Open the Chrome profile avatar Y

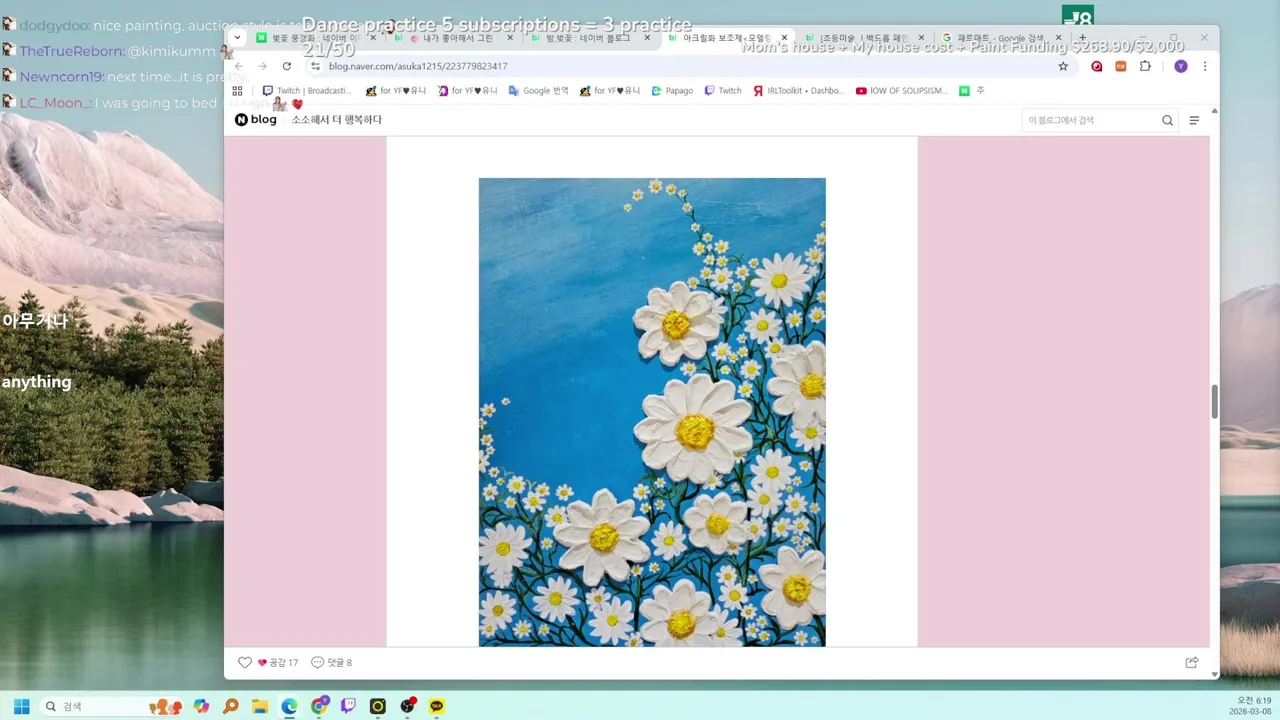coord(1181,66)
